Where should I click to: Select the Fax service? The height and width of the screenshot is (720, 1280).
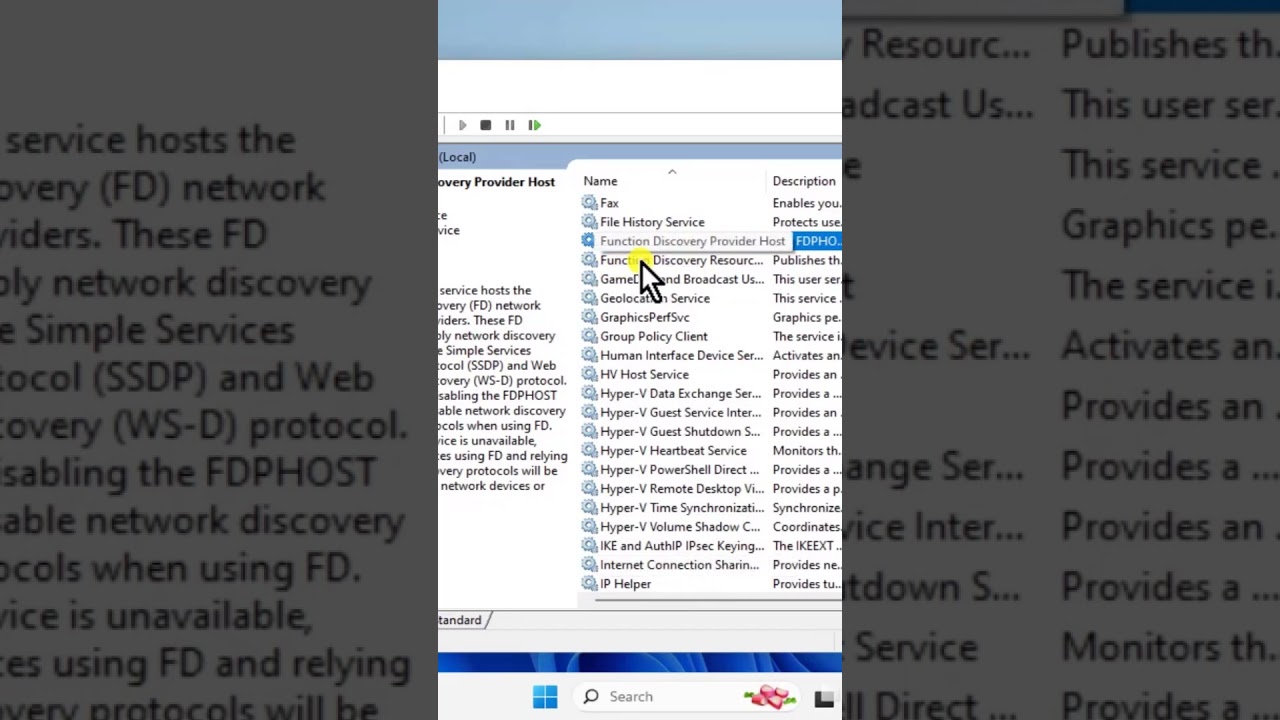[x=609, y=203]
